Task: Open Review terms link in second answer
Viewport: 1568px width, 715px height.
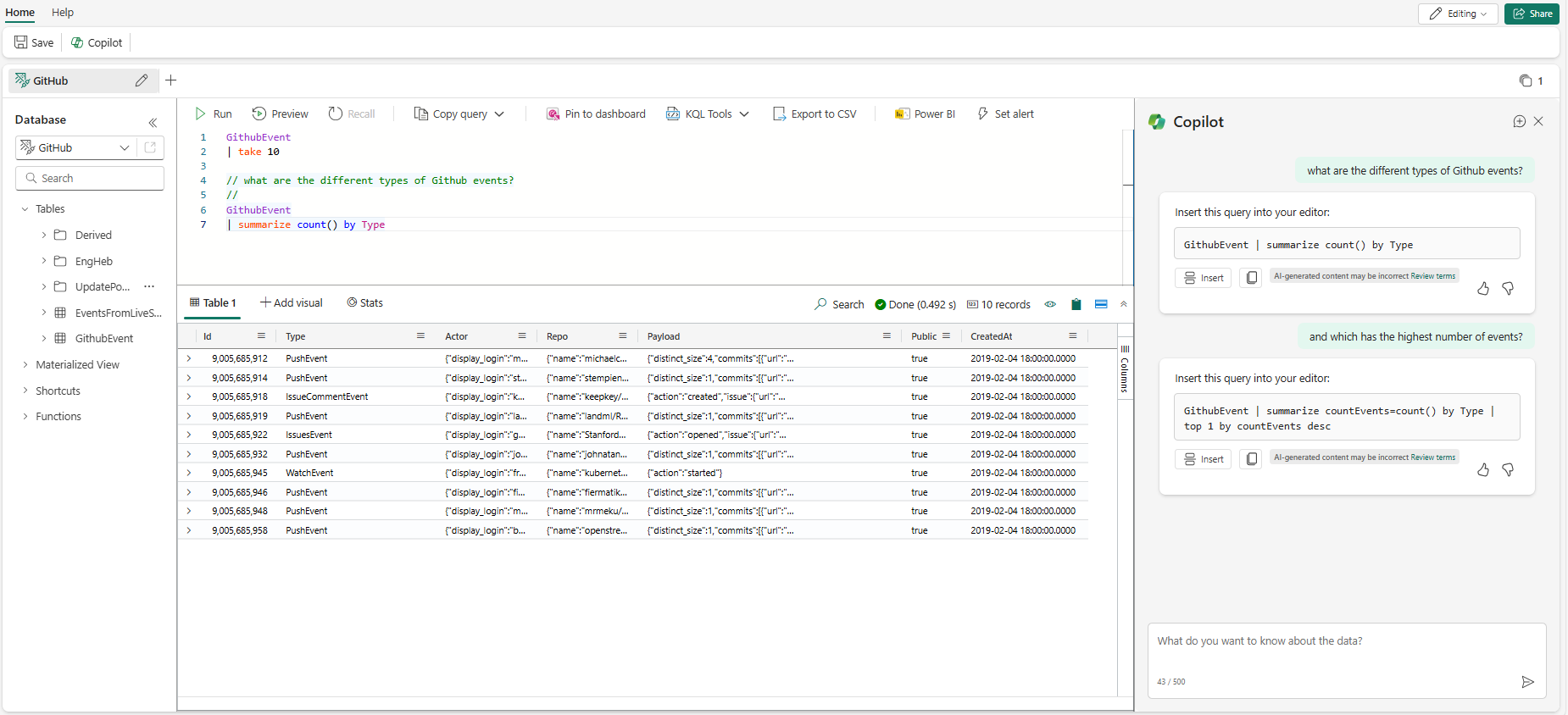Action: 1432,457
